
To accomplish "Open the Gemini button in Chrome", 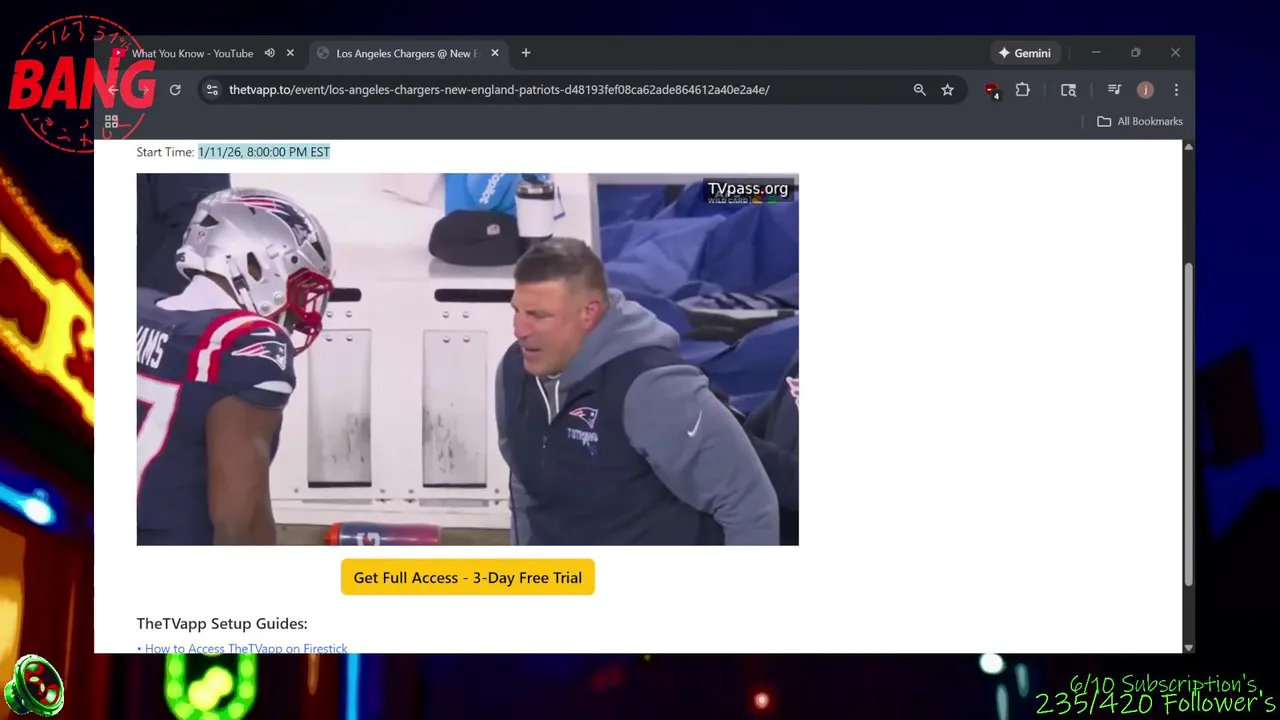I will click(x=1024, y=53).
